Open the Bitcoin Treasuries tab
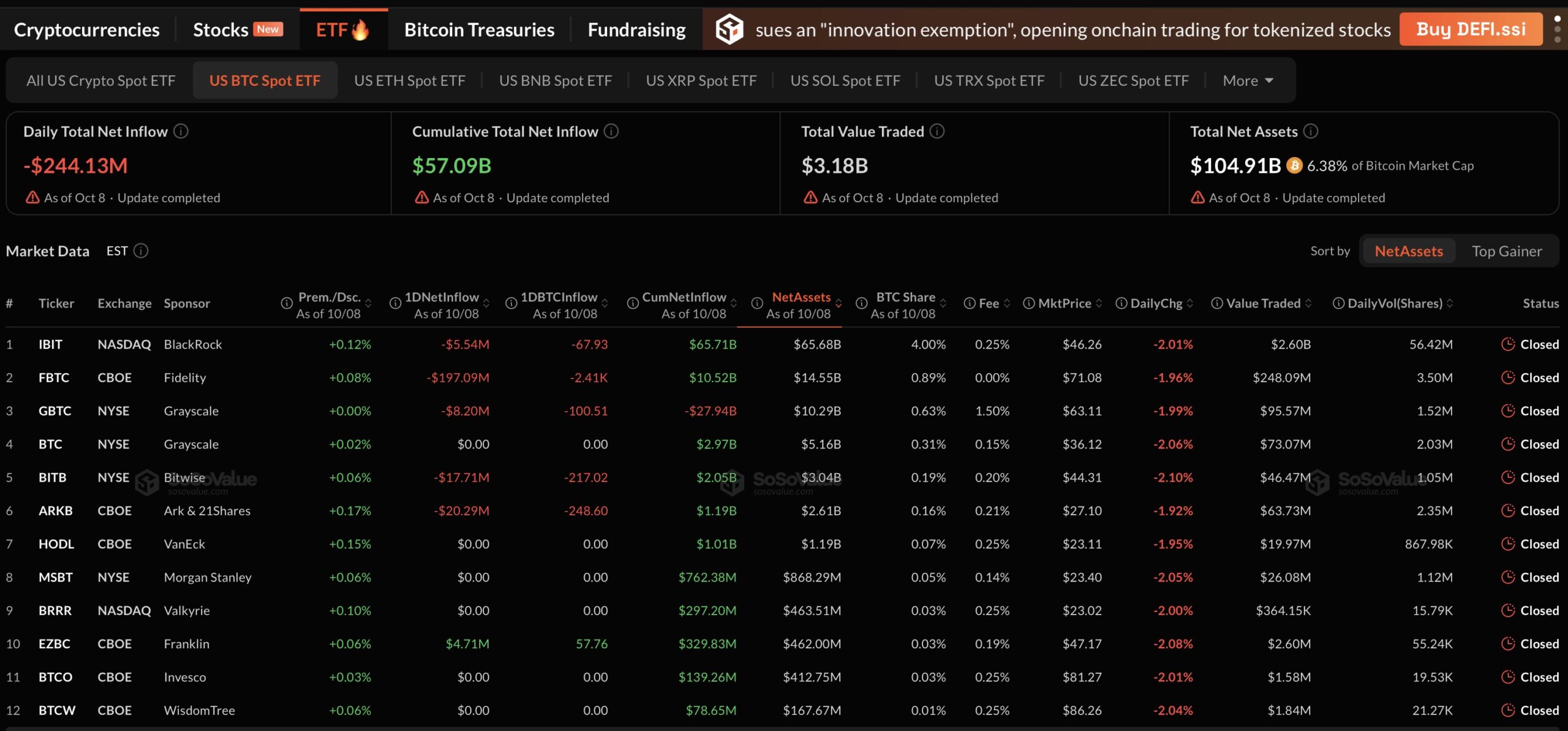1568x731 pixels. click(x=479, y=29)
